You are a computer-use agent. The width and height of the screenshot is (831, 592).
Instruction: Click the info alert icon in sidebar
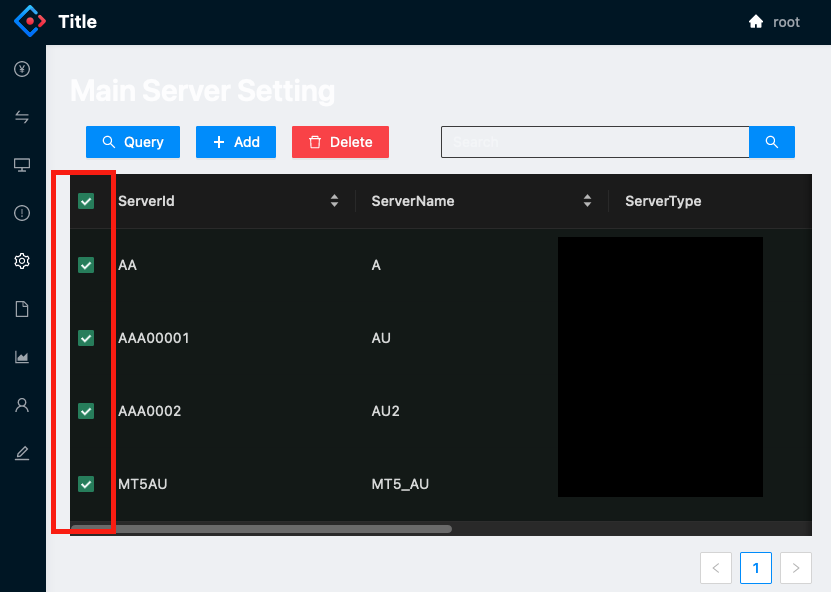click(x=21, y=212)
